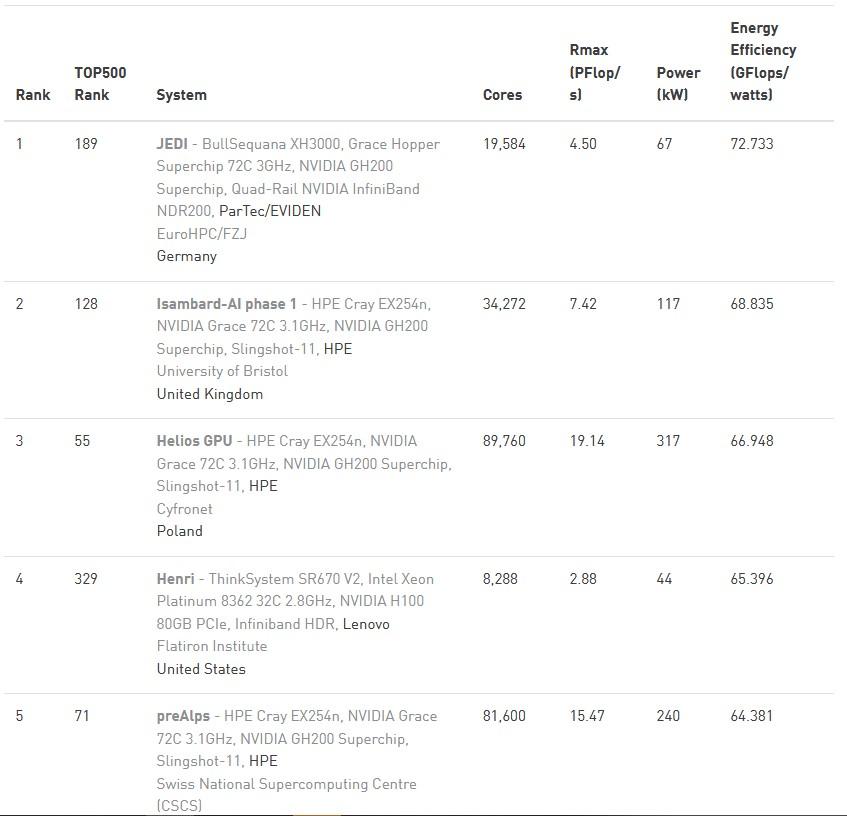Click the Cores column header
Image resolution: width=847 pixels, height=816 pixels.
point(502,95)
